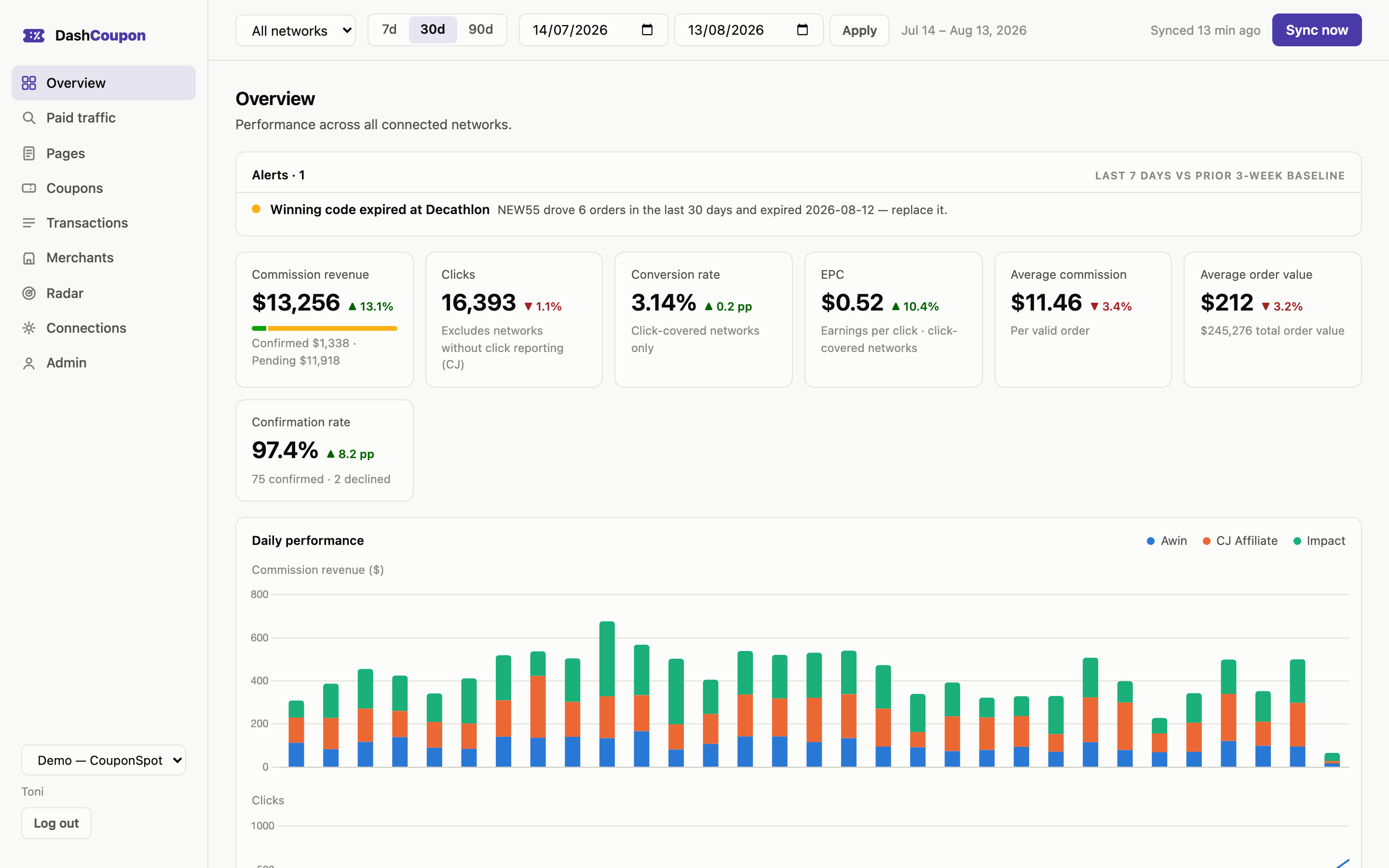Click the Average order value $212 figure
Image resolution: width=1389 pixels, height=868 pixels.
1226,303
